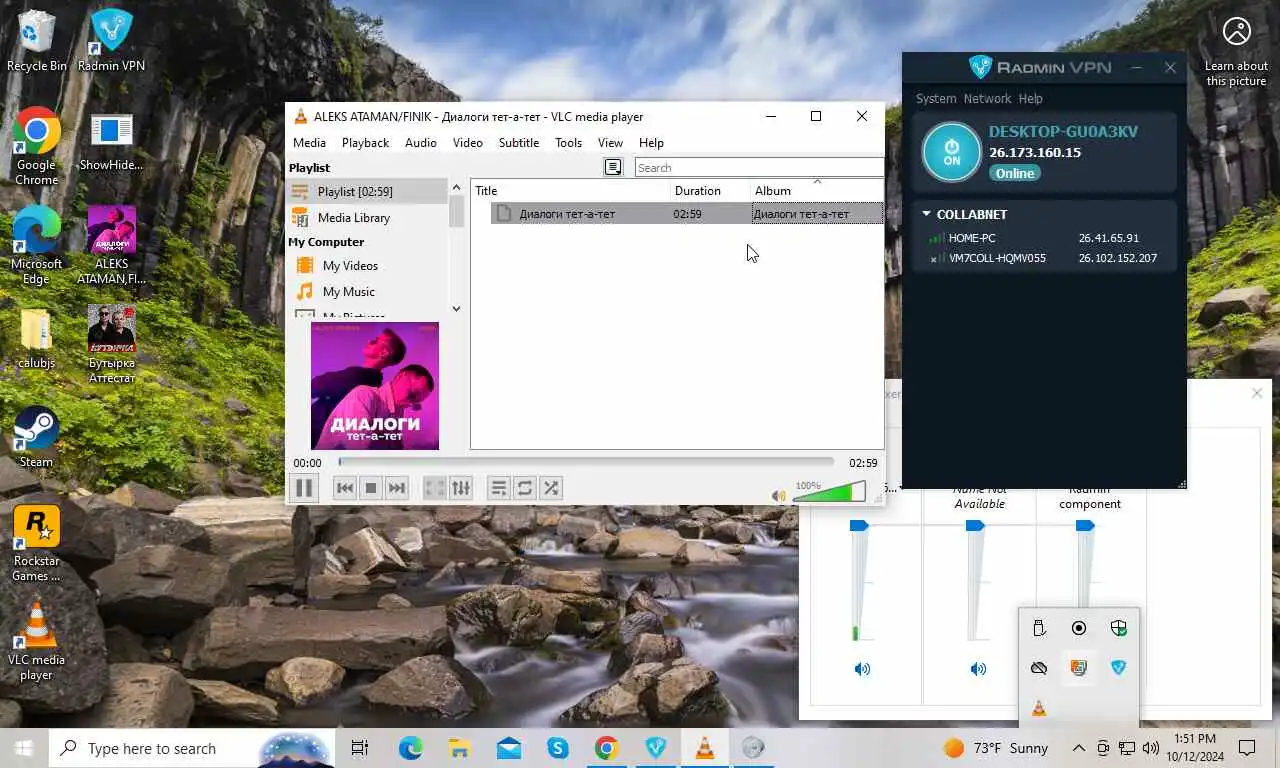Open Radmin VPN Help menu
The height and width of the screenshot is (768, 1280).
pos(1030,98)
